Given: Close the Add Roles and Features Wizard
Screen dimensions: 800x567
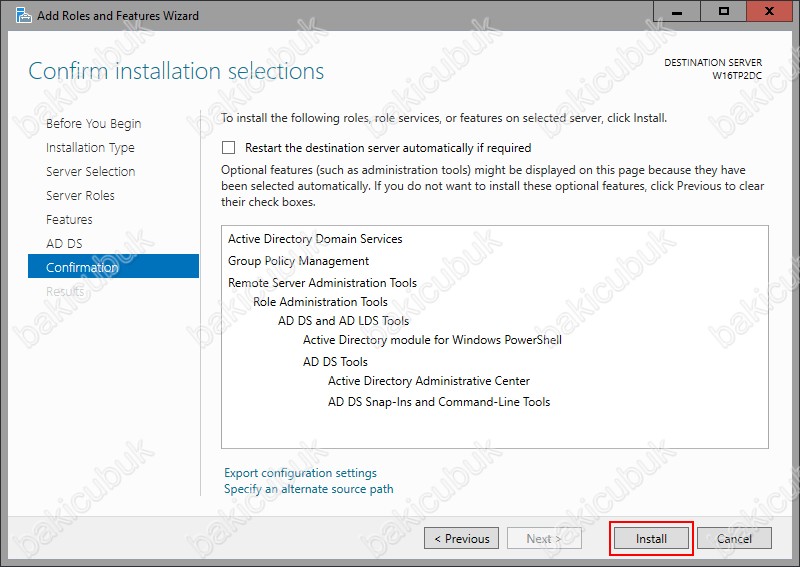Looking at the screenshot, I should point(769,11).
